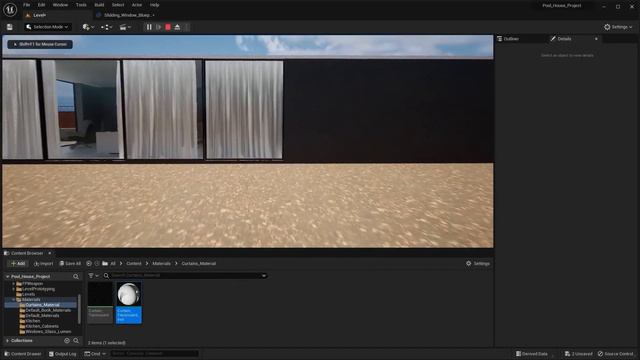Screen dimensions: 640x360
Task: Close the Details panel tab
Action: click(x=596, y=39)
